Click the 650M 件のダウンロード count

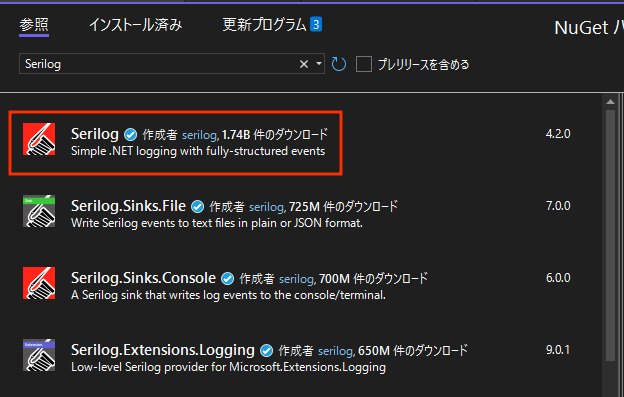(413, 351)
